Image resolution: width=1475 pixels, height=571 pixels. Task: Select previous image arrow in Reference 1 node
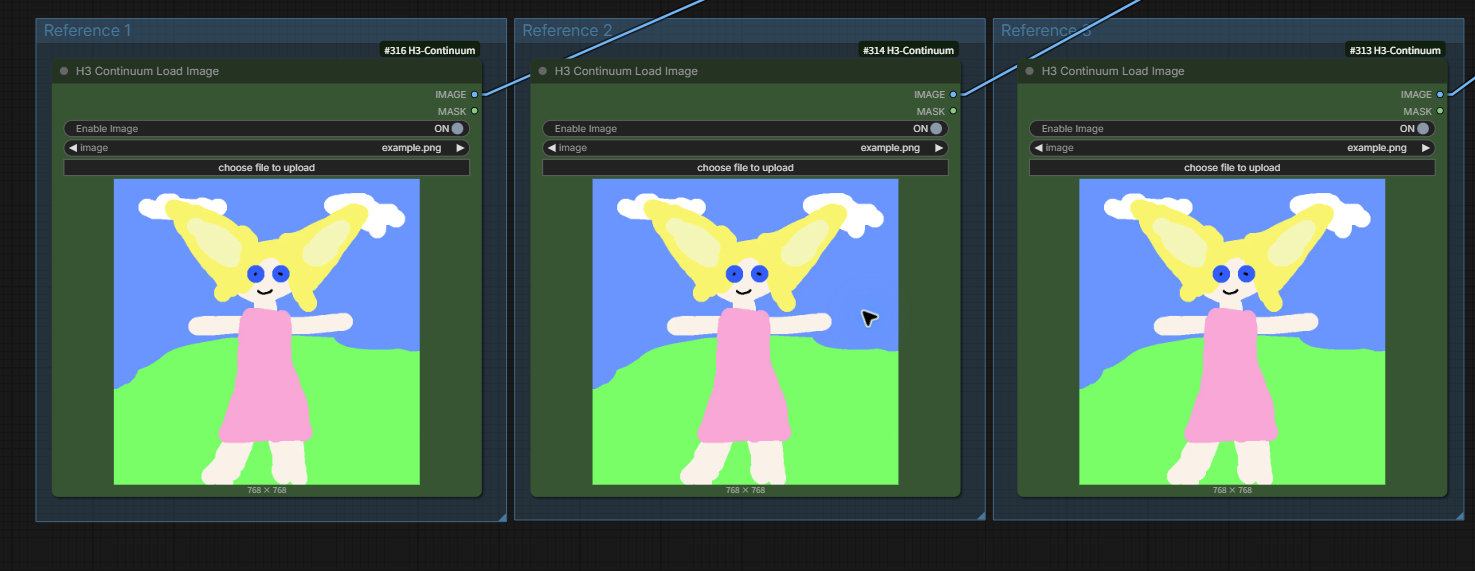coord(72,148)
